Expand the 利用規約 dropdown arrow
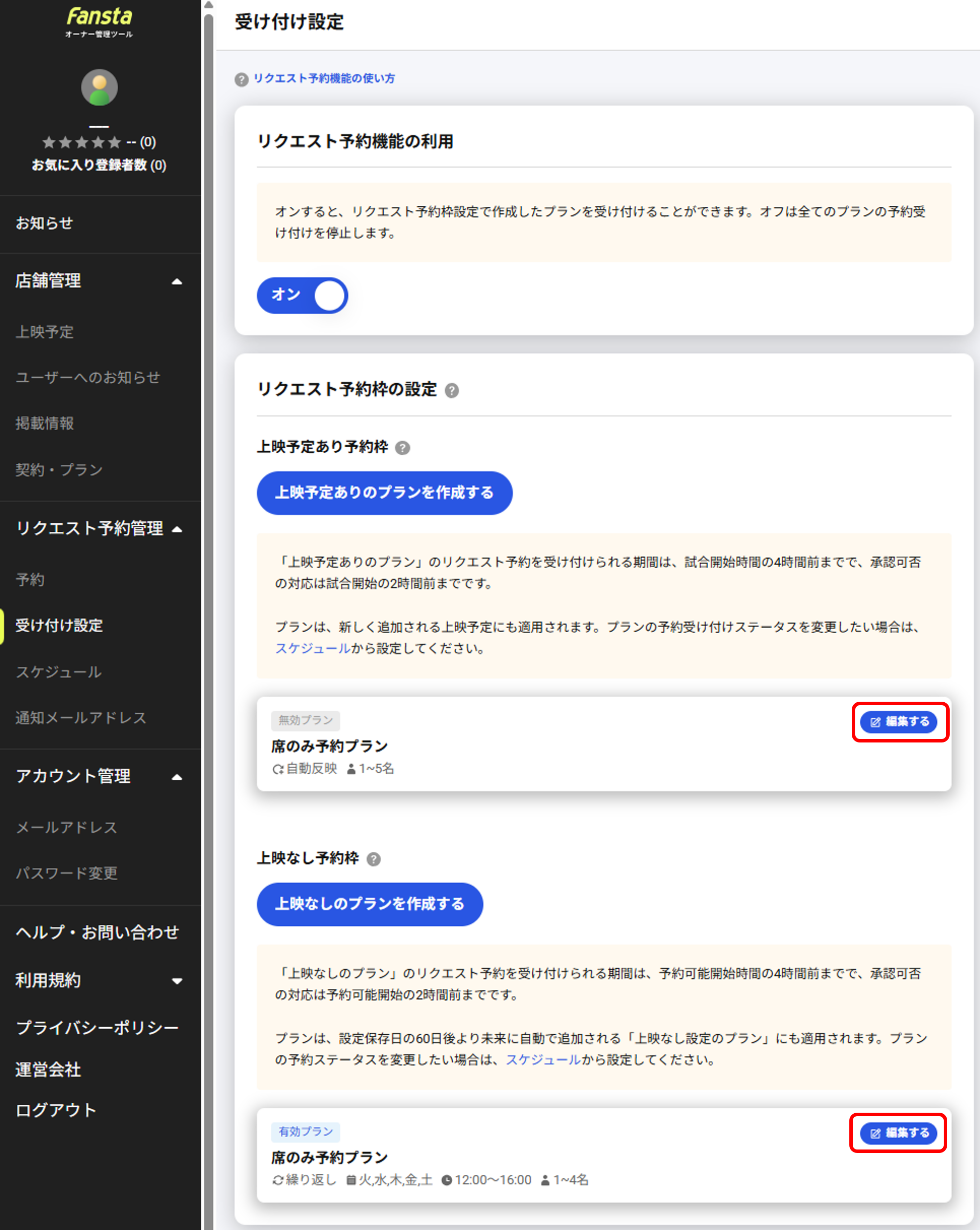The width and height of the screenshot is (980, 1230). (x=177, y=981)
